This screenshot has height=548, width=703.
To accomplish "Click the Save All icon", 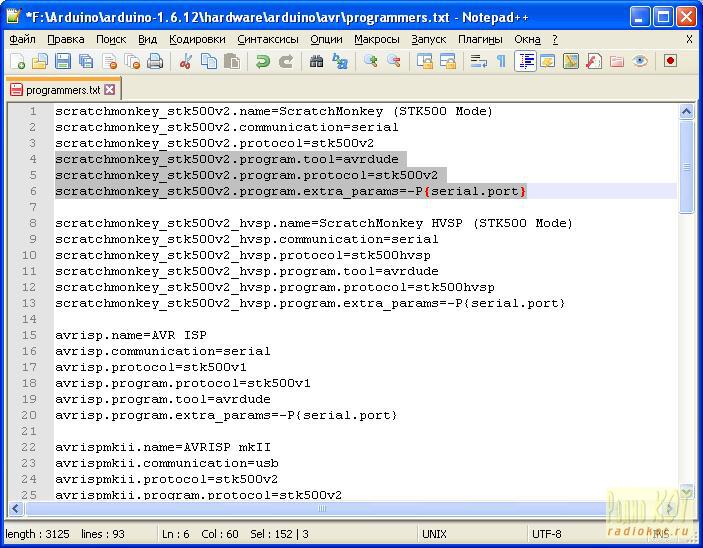I will pyautogui.click(x=86, y=61).
